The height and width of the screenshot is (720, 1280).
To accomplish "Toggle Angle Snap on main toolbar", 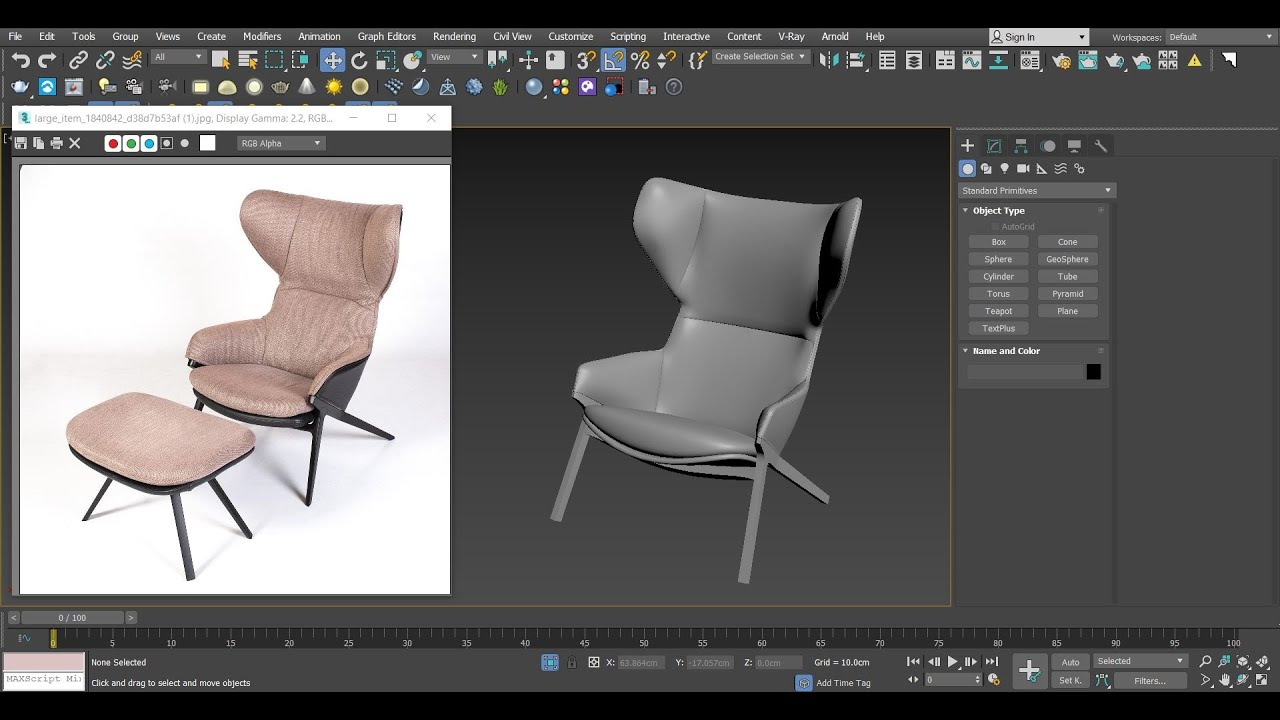I will coord(613,60).
